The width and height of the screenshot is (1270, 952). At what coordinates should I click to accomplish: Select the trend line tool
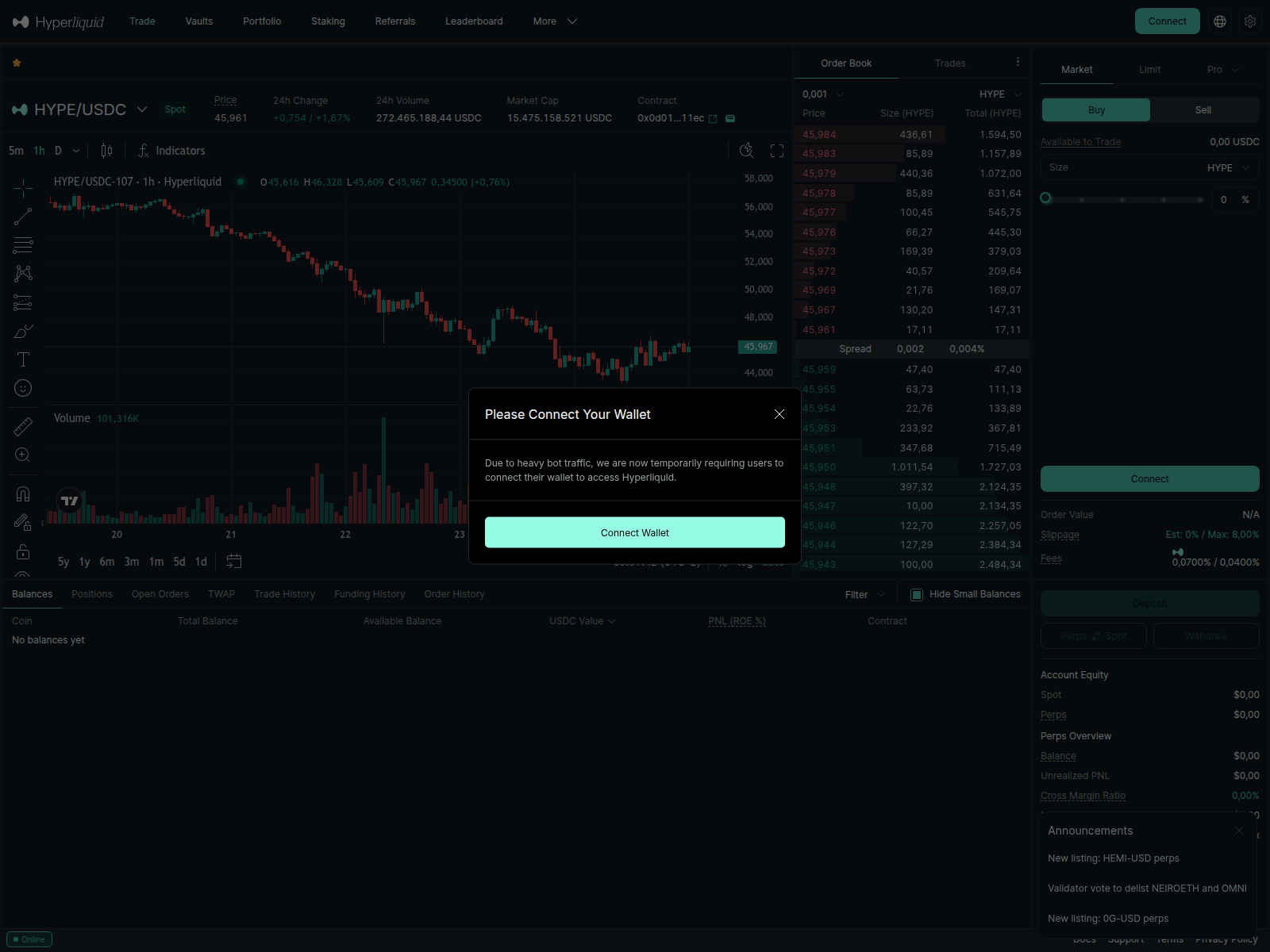tap(23, 217)
